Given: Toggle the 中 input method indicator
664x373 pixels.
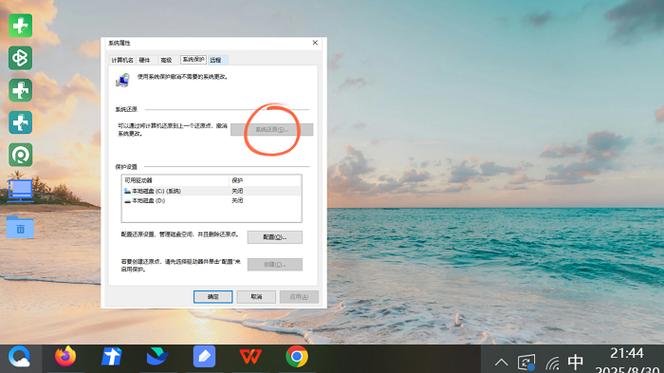Looking at the screenshot, I should [575, 362].
